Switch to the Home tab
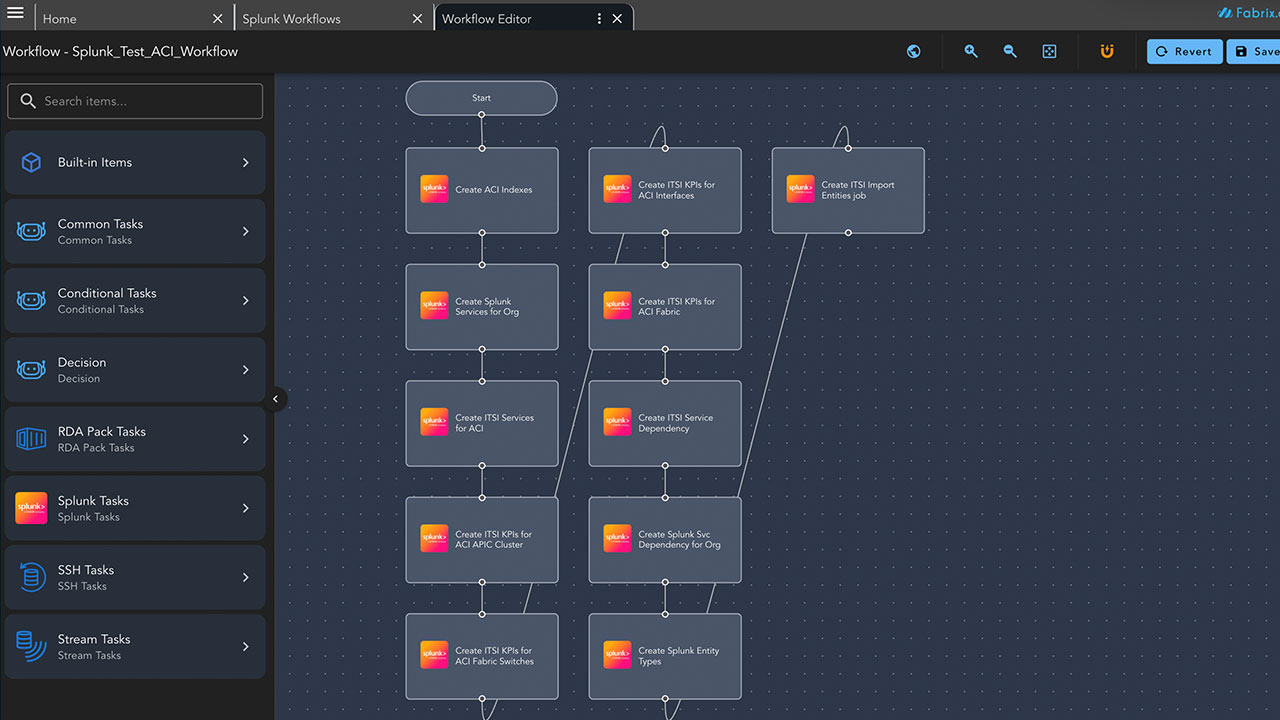 click(x=120, y=18)
